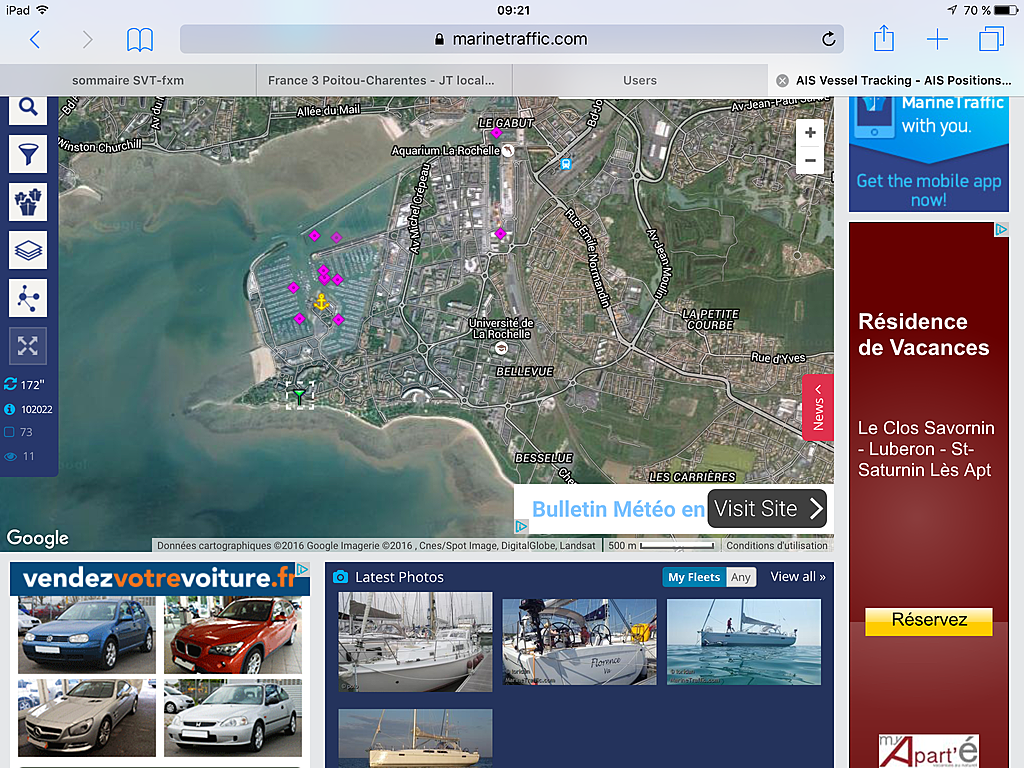Open AdChoices icon on Résidence de Vacances ad
Screen dimensions: 1024x768
coord(1001,229)
